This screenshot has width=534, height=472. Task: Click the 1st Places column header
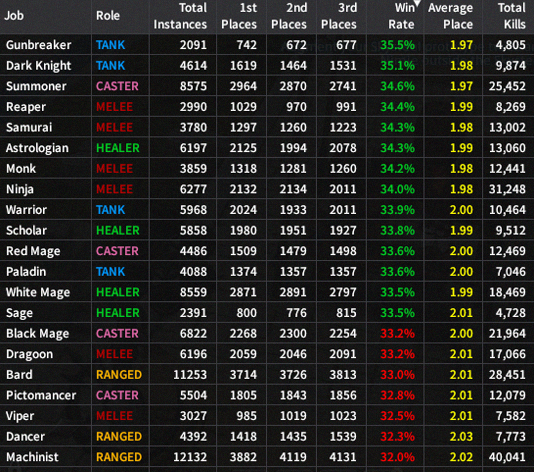point(239,16)
